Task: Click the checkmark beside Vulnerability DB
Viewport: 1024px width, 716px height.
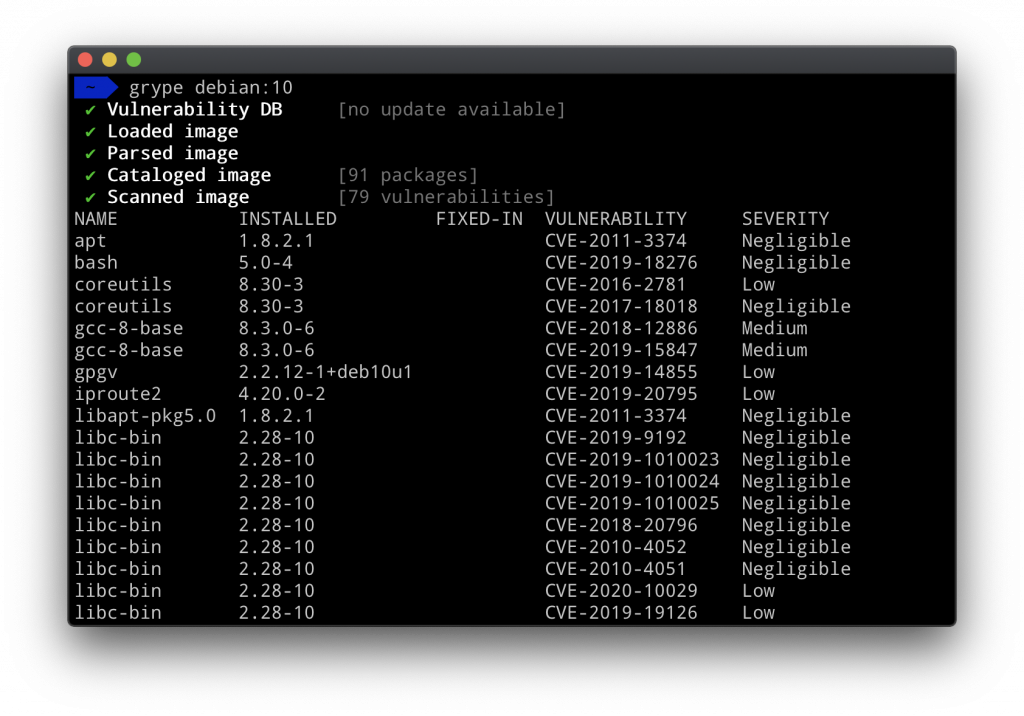Action: 90,110
